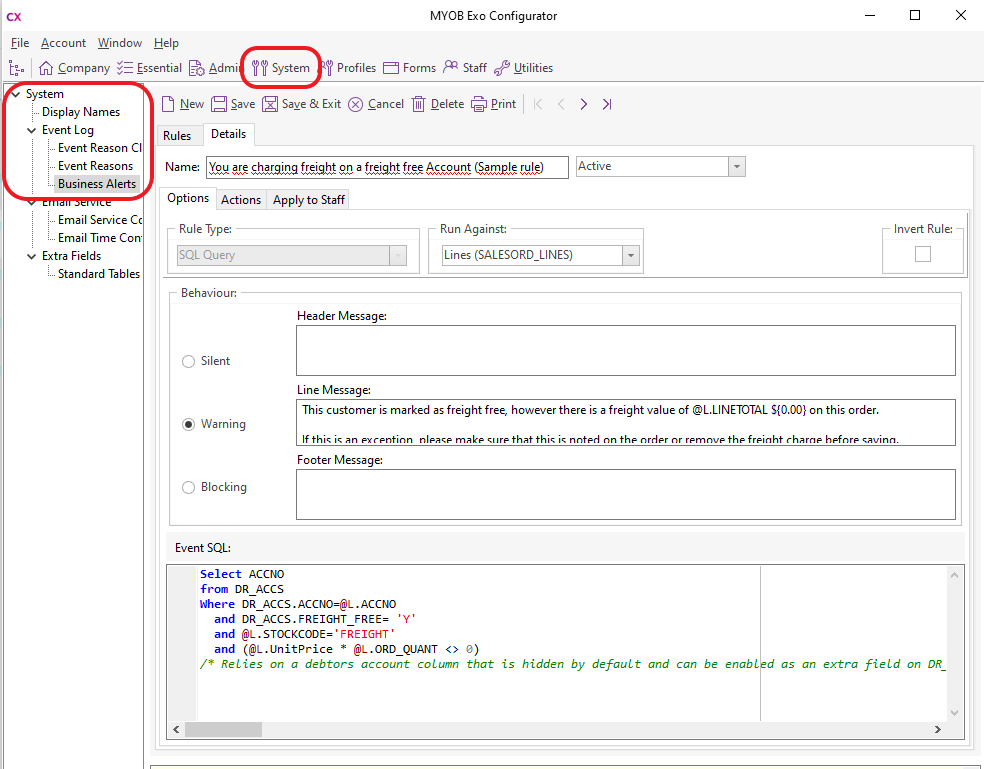This screenshot has height=769, width=985.
Task: Collapse the Email Service tree node
Action: [31, 202]
